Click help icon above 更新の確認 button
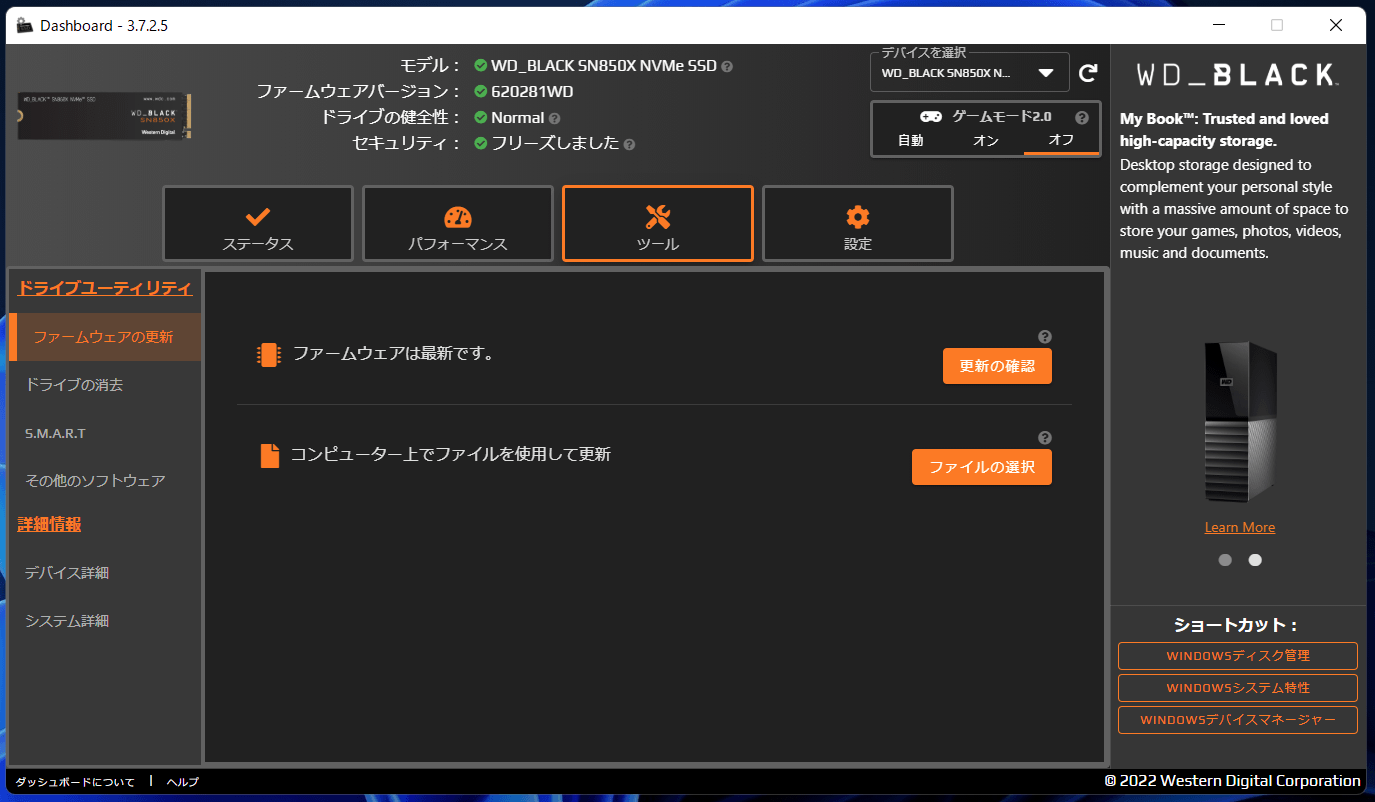The width and height of the screenshot is (1375, 802). click(x=1045, y=337)
